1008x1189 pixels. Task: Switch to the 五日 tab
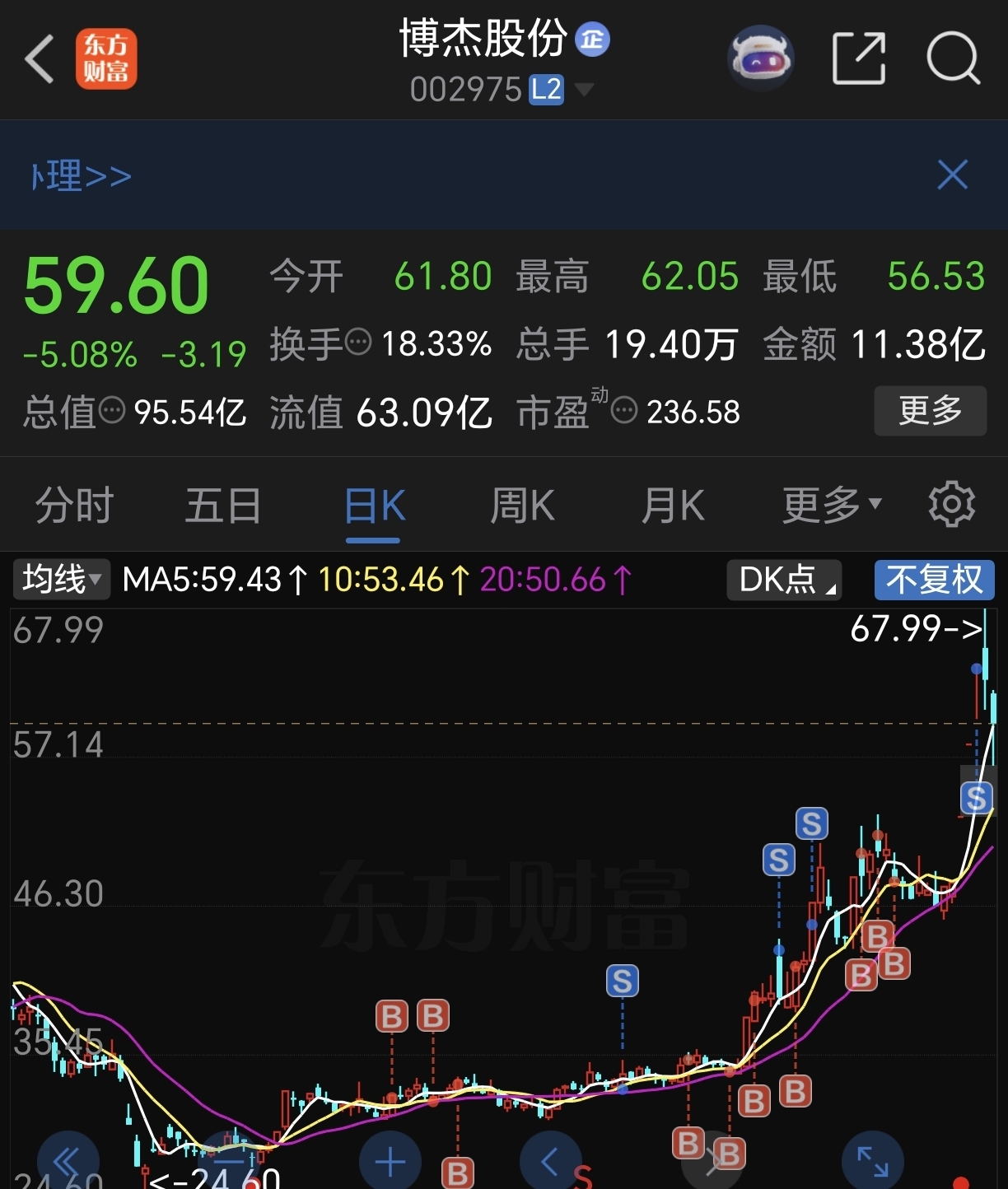pos(223,505)
